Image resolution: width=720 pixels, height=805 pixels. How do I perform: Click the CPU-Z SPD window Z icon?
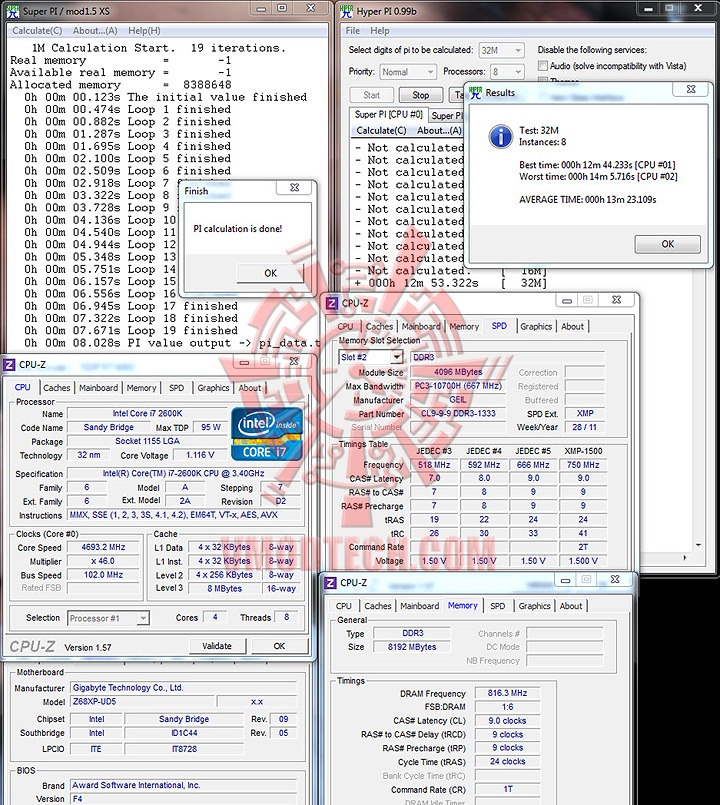tap(332, 303)
